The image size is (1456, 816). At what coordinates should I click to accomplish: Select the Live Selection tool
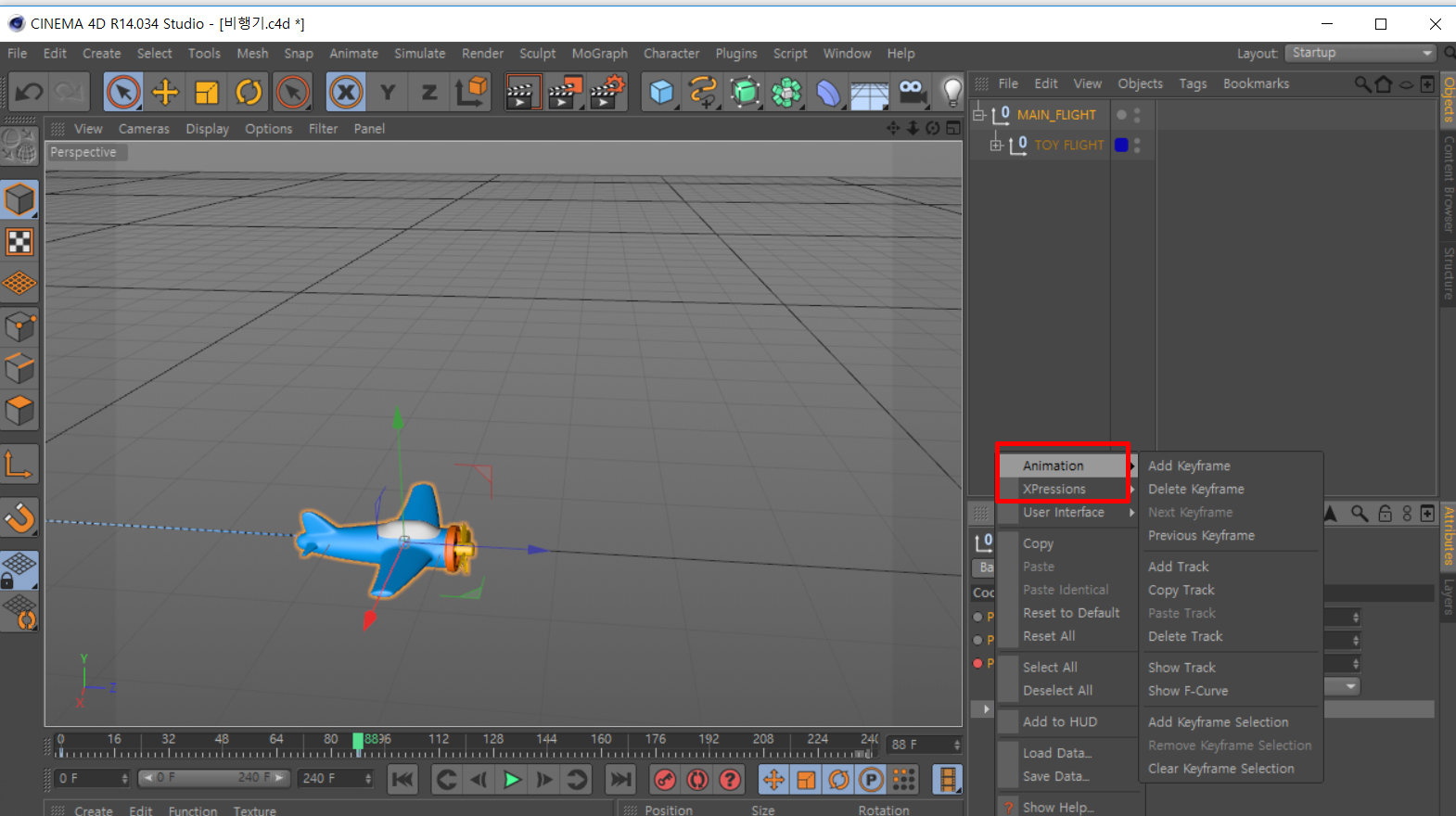tap(123, 92)
